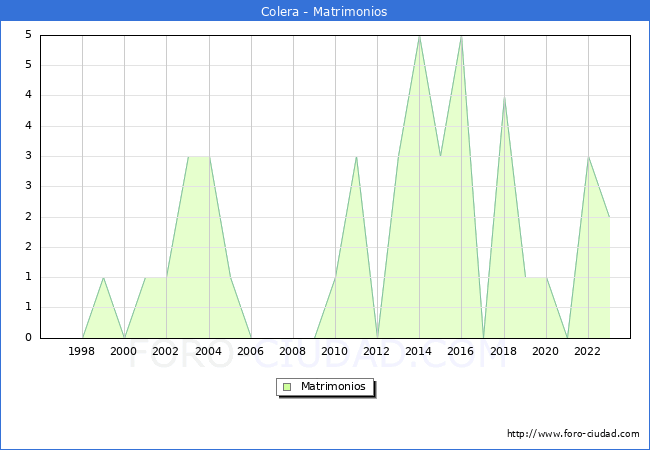Click the data peak at year 2014
Image resolution: width=650 pixels, height=450 pixels.
pos(419,36)
